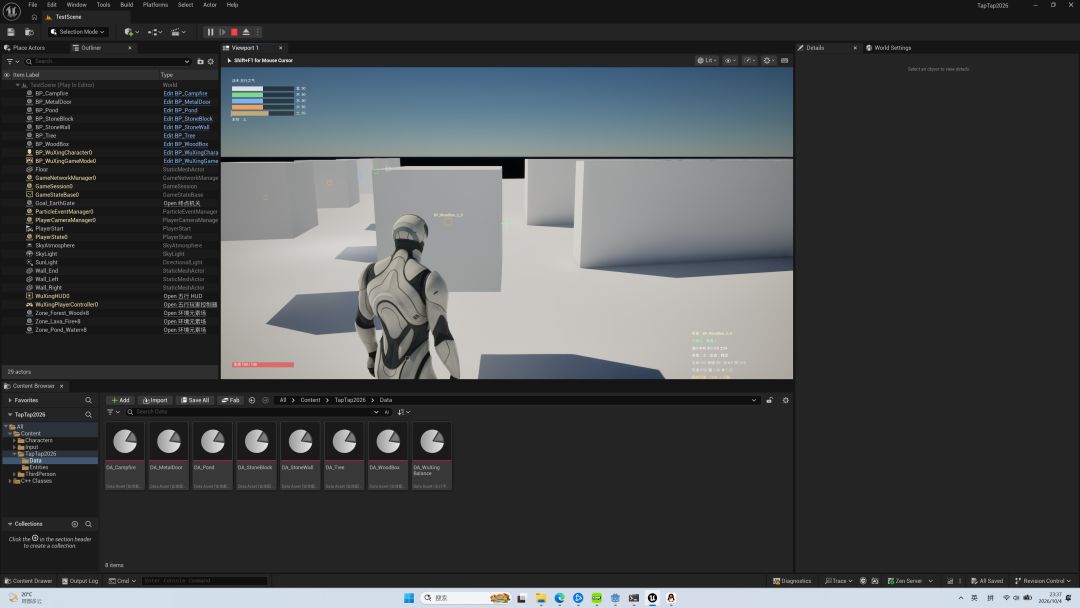Stop the play-in-editor session with red button
Image resolution: width=1080 pixels, height=608 pixels.
click(234, 32)
